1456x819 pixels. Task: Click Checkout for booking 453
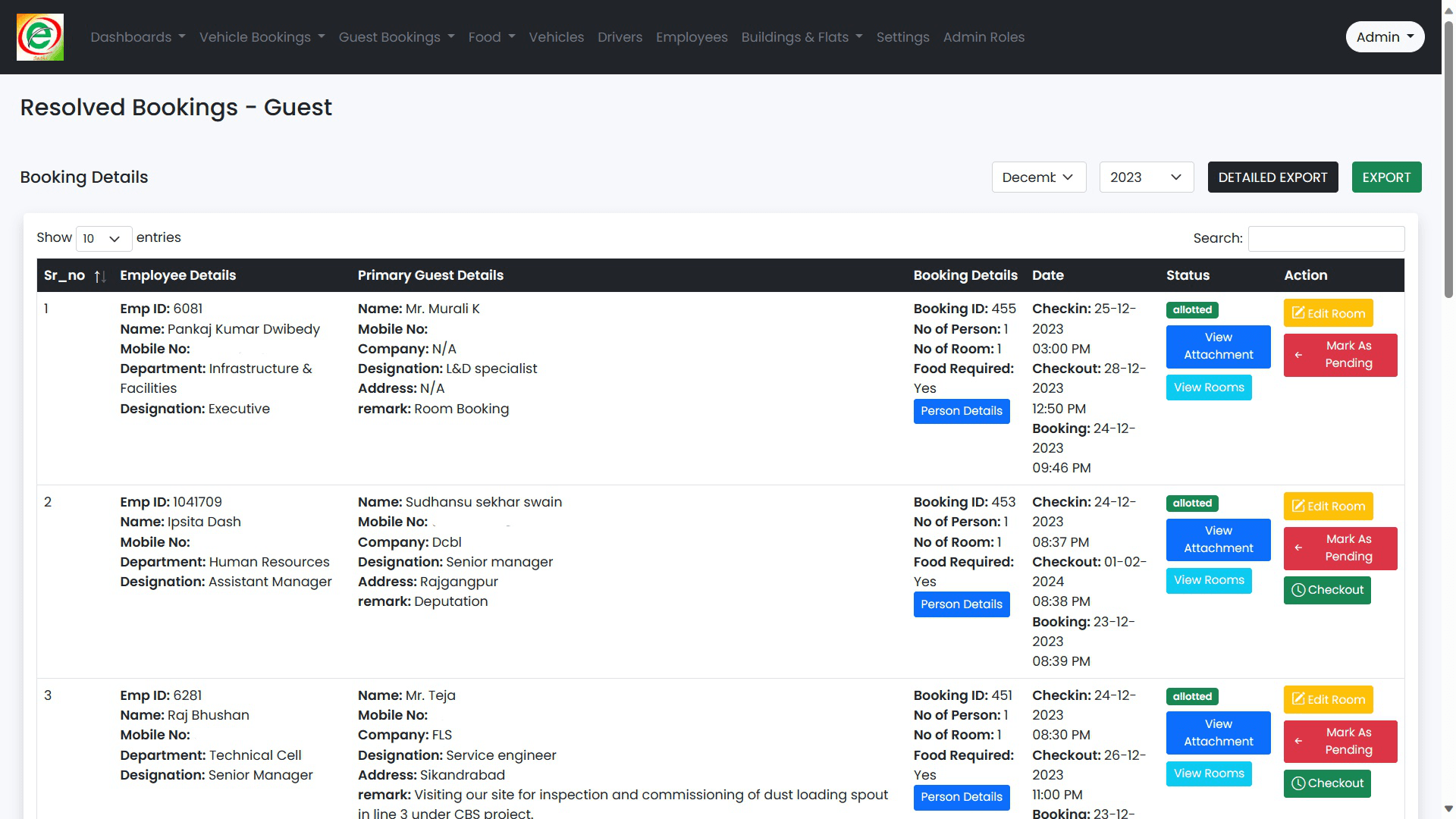coord(1326,590)
